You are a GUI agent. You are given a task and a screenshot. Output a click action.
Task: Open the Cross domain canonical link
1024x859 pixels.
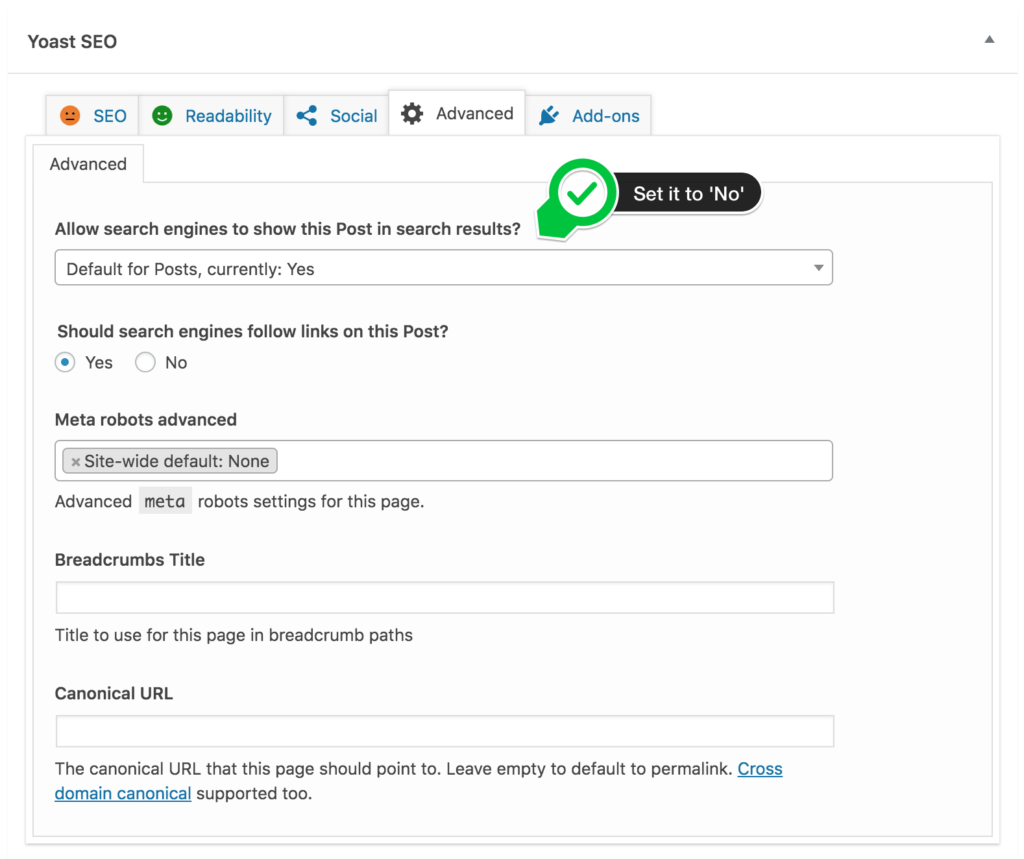[x=760, y=769]
